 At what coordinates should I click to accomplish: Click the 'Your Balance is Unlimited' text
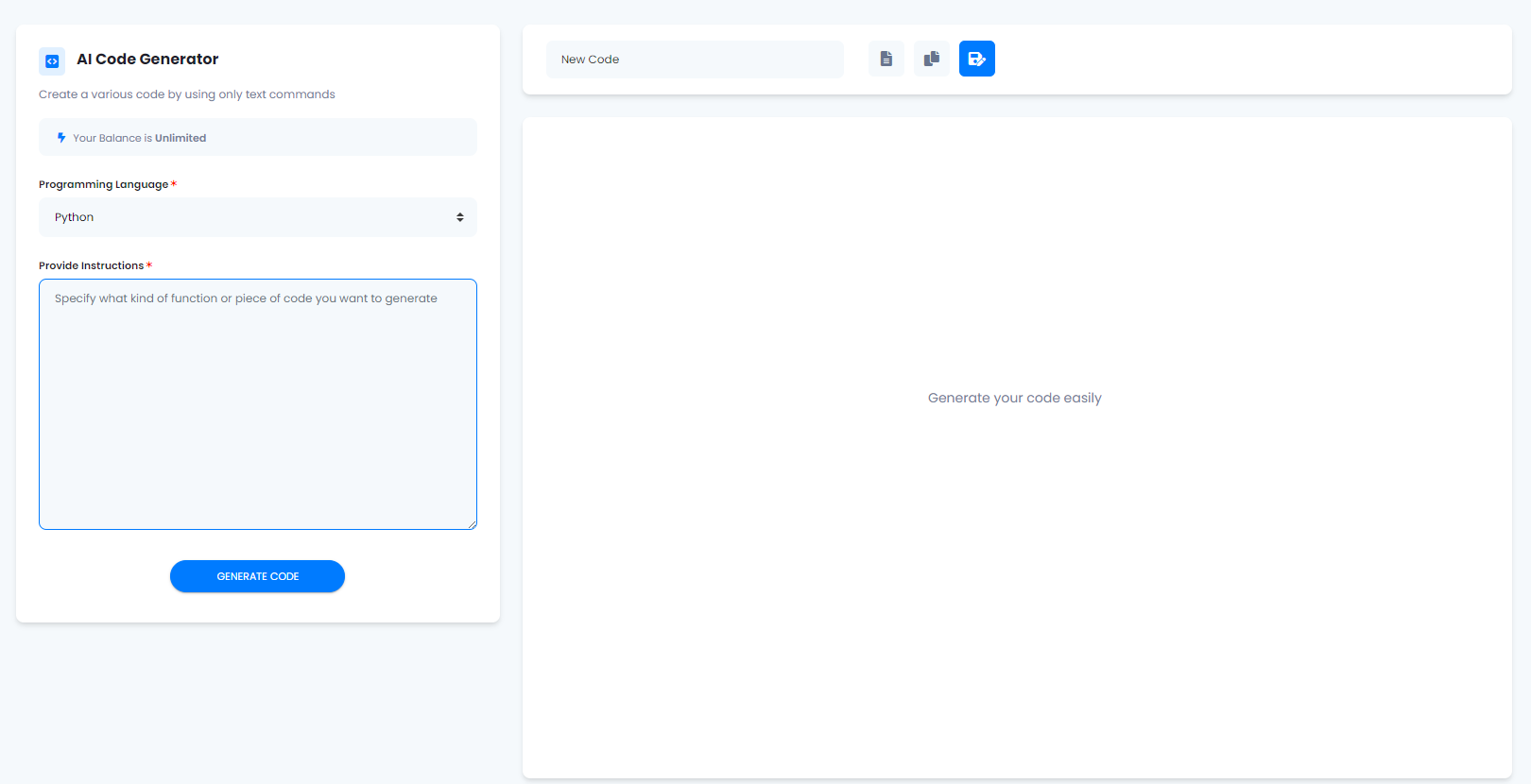point(140,138)
